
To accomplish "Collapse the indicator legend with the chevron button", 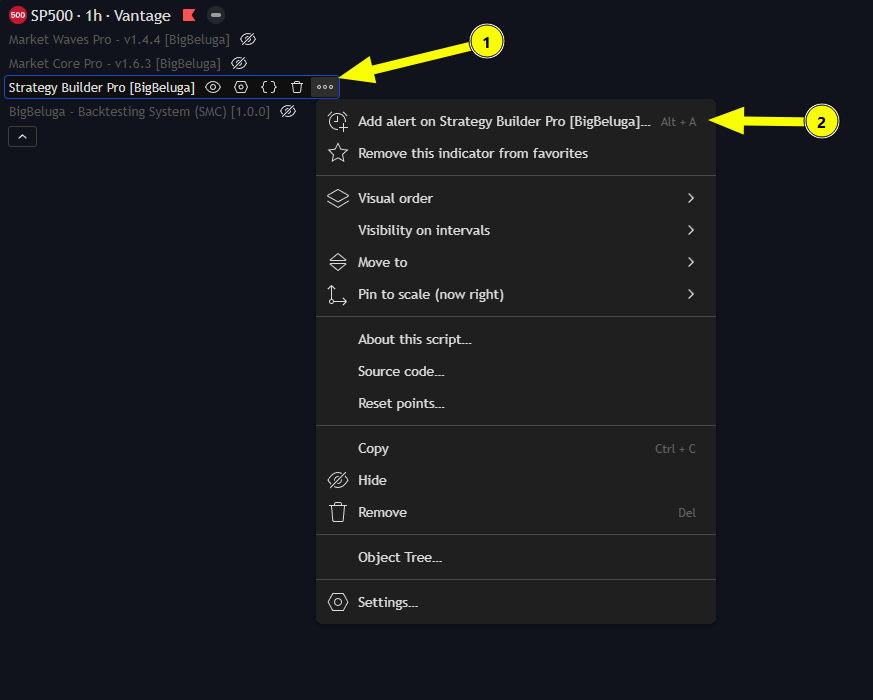I will pyautogui.click(x=22, y=136).
